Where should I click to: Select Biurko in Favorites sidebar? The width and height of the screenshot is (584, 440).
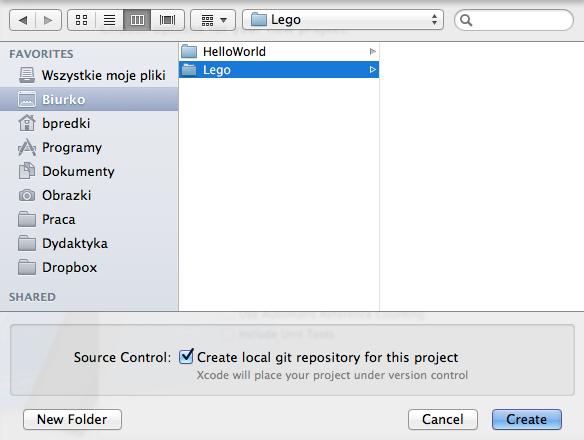pos(89,99)
